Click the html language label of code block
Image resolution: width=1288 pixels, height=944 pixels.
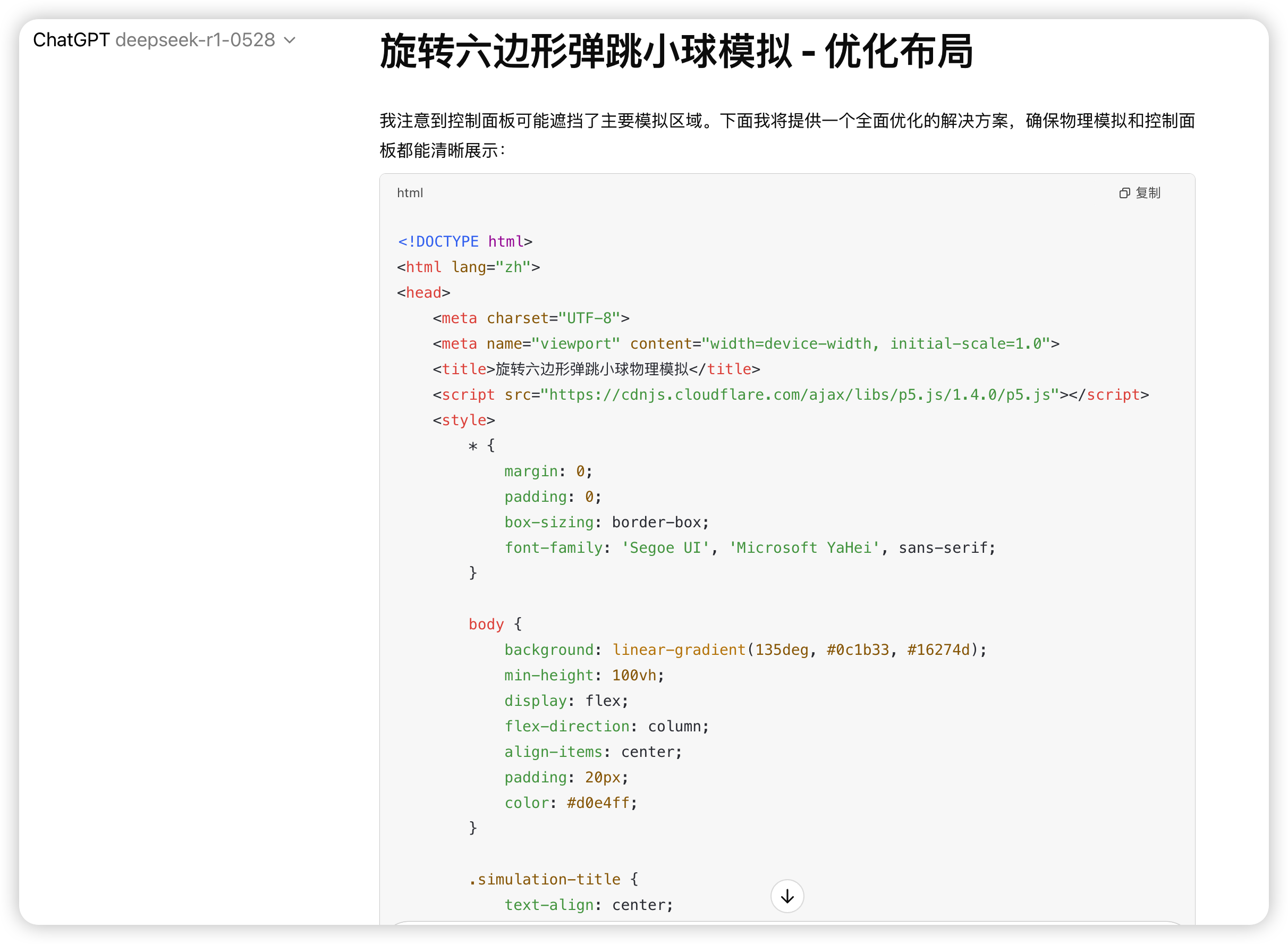(410, 193)
